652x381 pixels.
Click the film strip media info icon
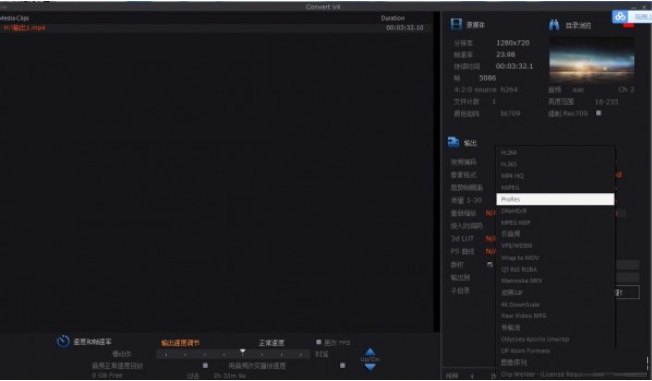pos(456,25)
